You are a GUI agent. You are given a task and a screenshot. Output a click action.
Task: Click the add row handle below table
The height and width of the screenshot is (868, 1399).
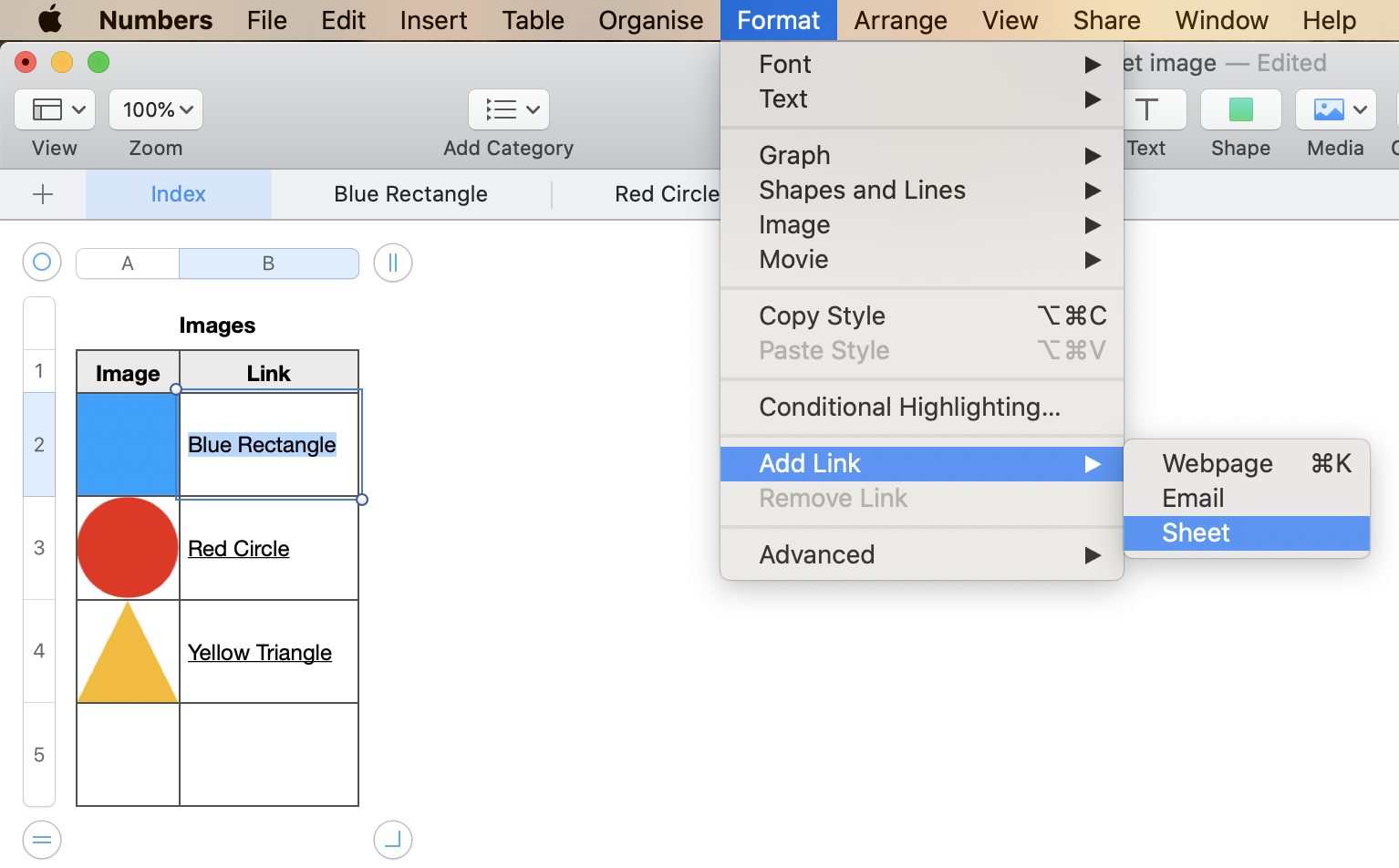pyautogui.click(x=42, y=840)
